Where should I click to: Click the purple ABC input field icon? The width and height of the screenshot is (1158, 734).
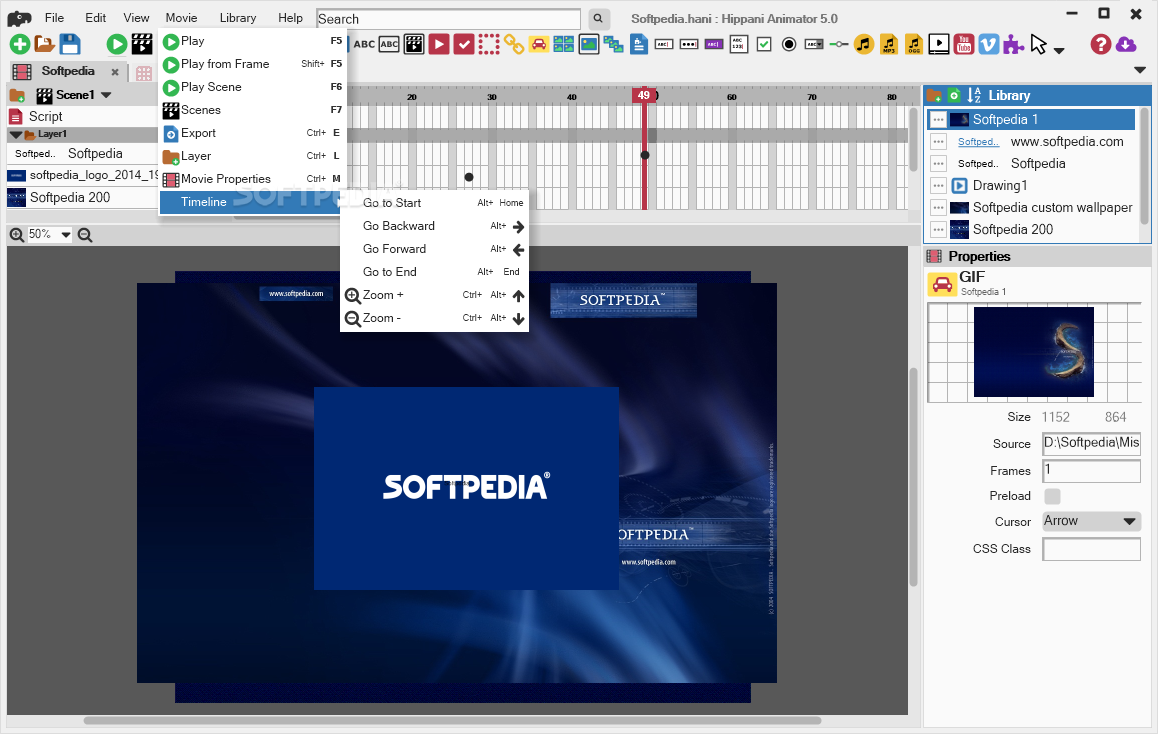tap(713, 44)
